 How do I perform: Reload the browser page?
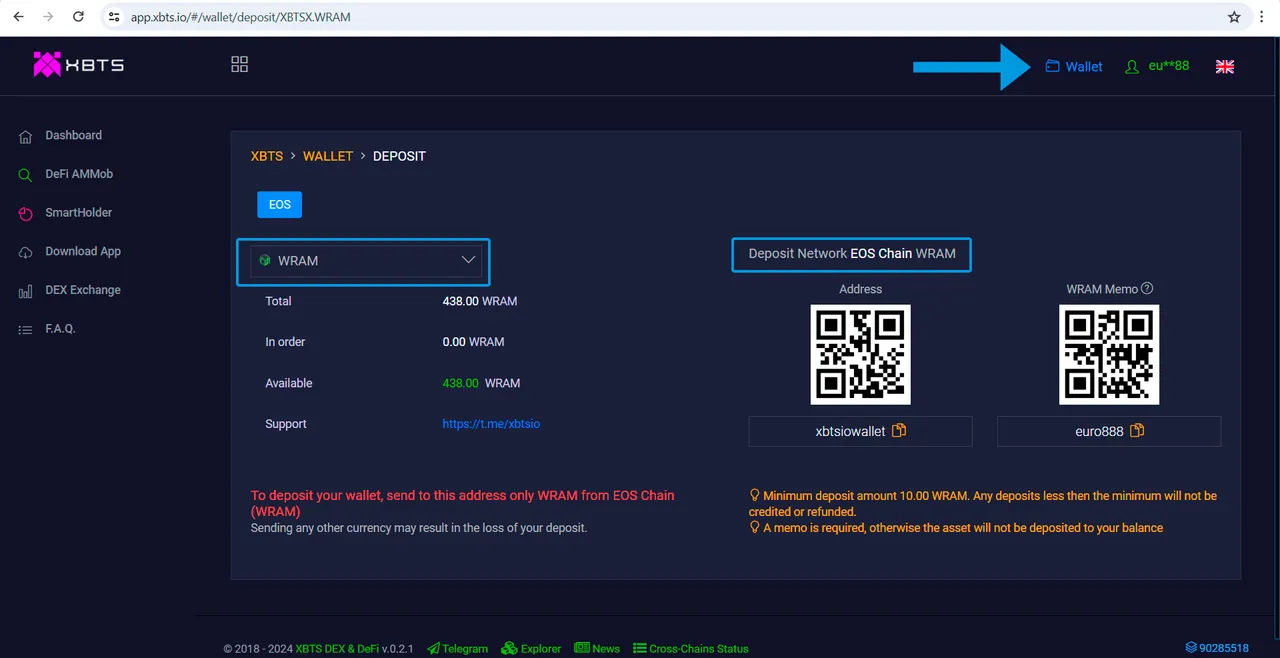79,17
